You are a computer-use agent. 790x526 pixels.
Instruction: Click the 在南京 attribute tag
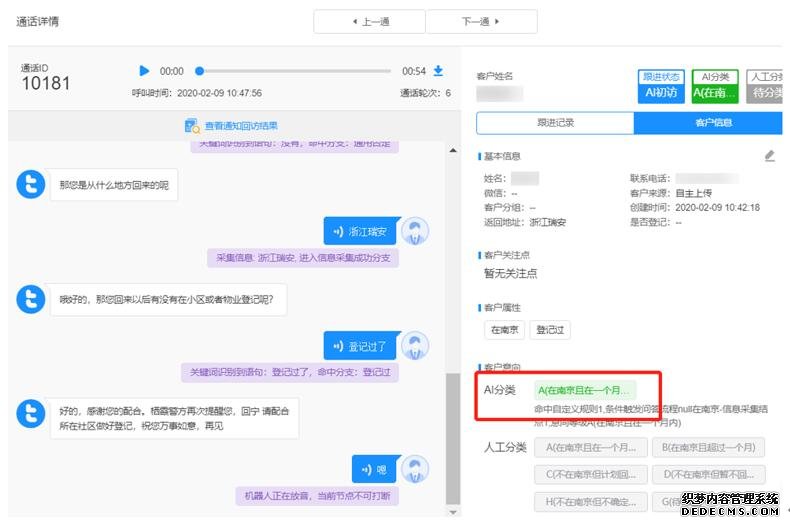[504, 330]
